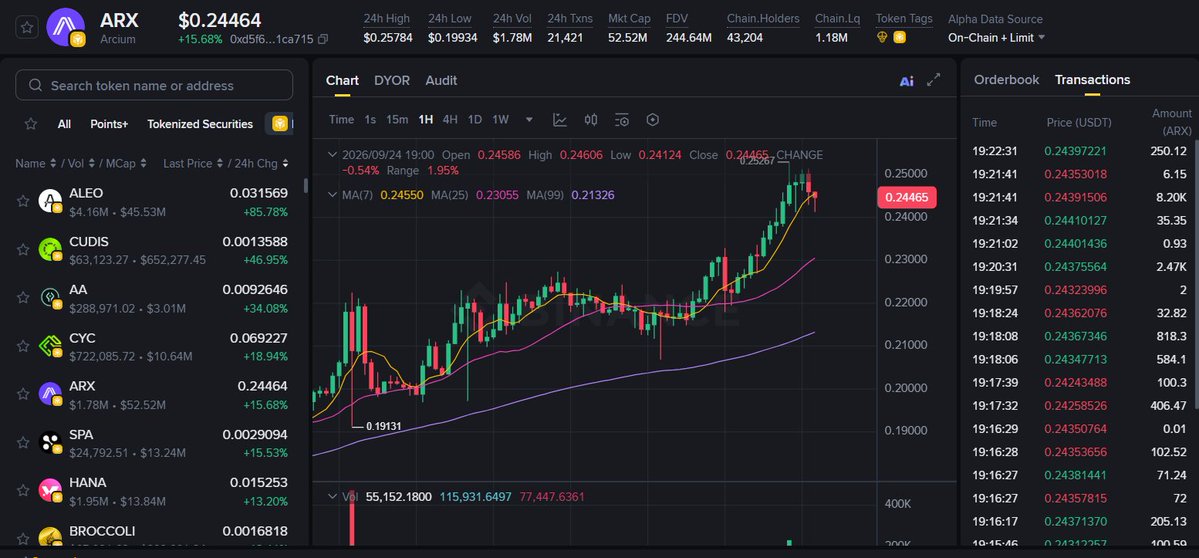The height and width of the screenshot is (558, 1199).
Task: Favorite HANA with its row star
Action: [x=23, y=490]
